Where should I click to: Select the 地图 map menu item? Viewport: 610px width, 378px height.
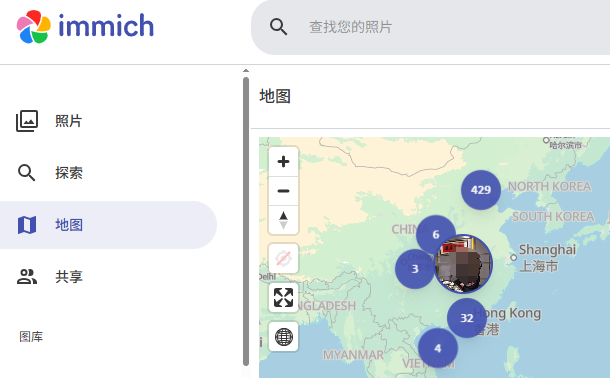pos(108,225)
